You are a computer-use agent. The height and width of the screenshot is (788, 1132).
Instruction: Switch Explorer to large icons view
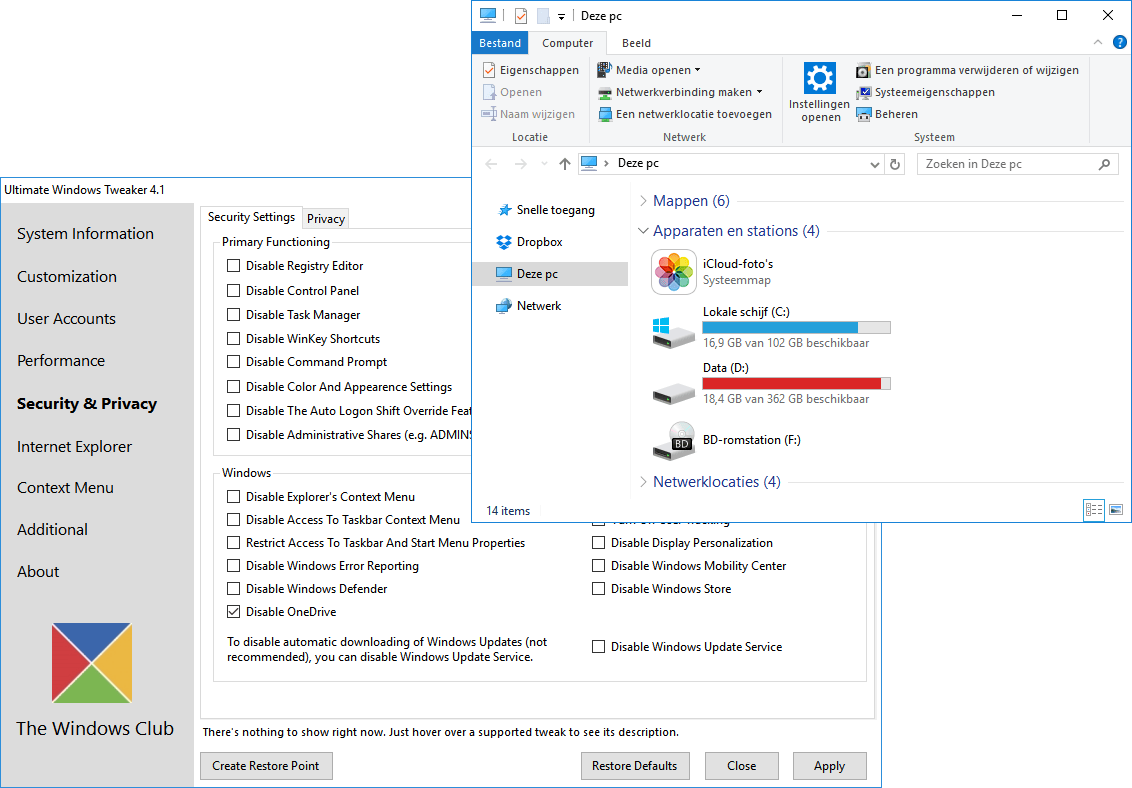coord(1116,509)
